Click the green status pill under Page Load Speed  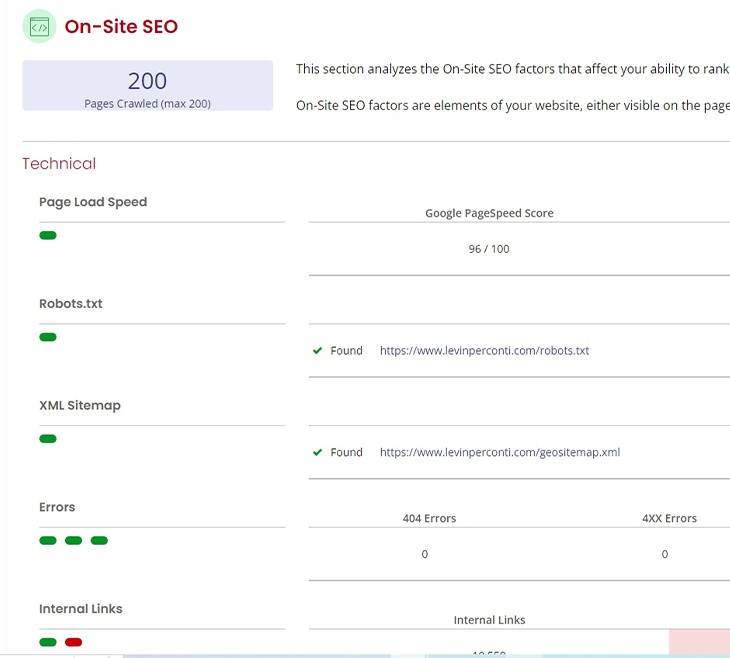click(48, 236)
